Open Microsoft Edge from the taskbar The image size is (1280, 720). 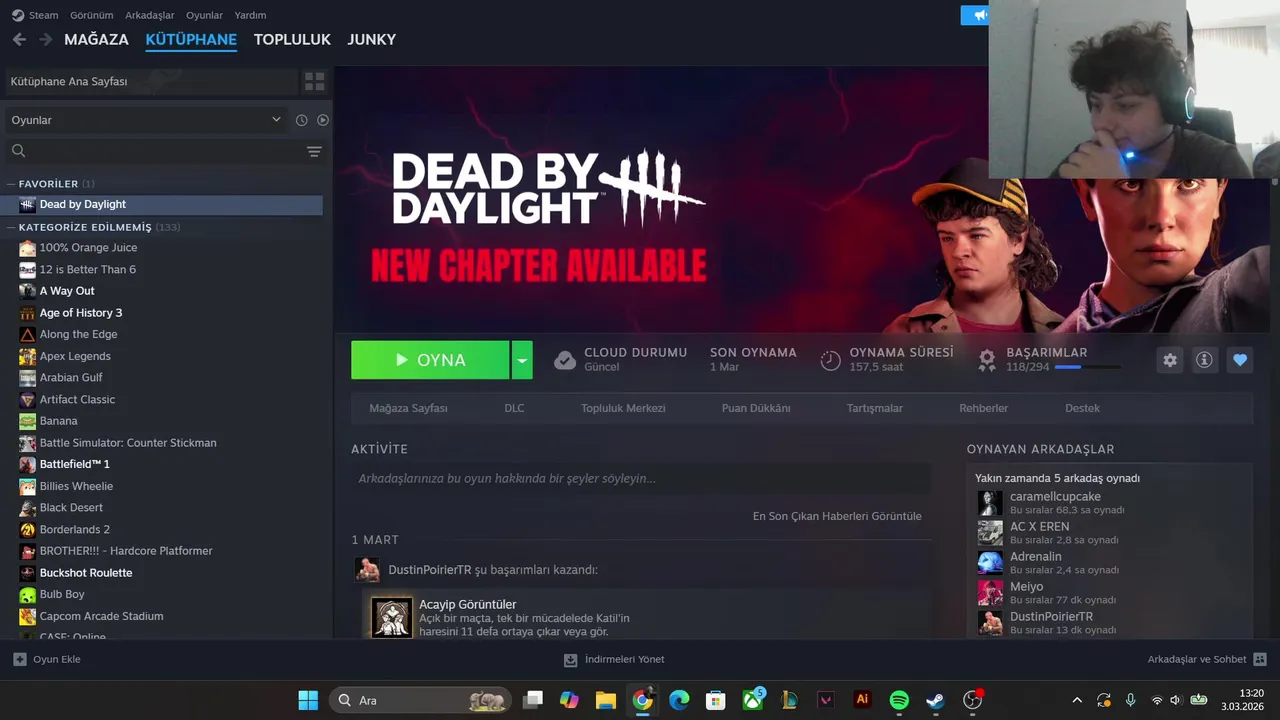[679, 700]
